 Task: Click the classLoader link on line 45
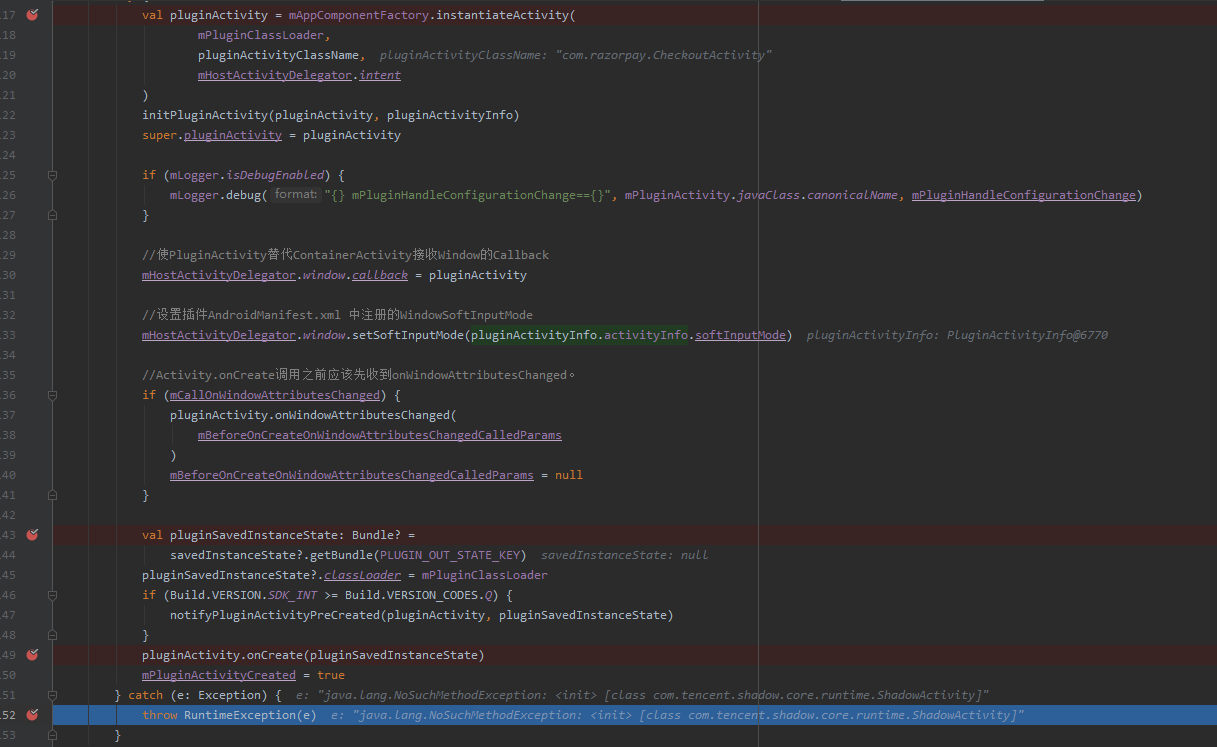[362, 574]
